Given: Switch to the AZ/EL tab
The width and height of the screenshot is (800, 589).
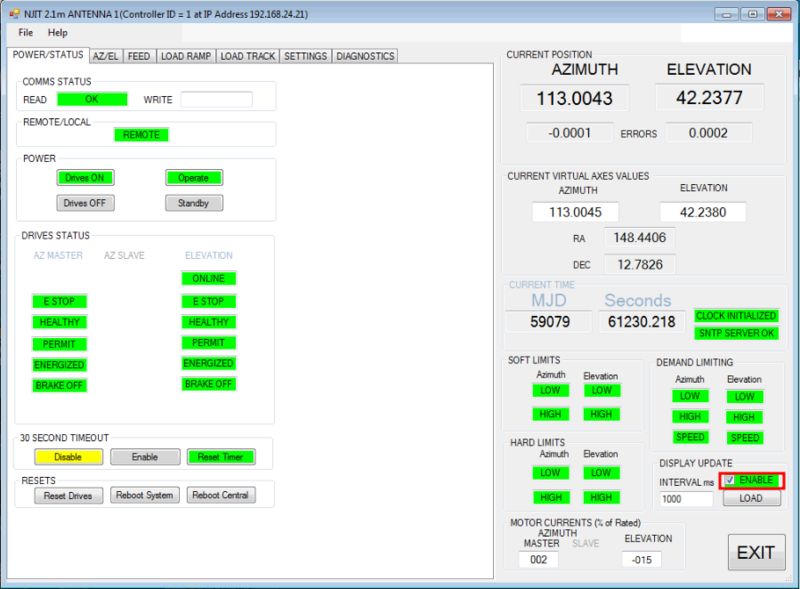Looking at the screenshot, I should coord(106,56).
